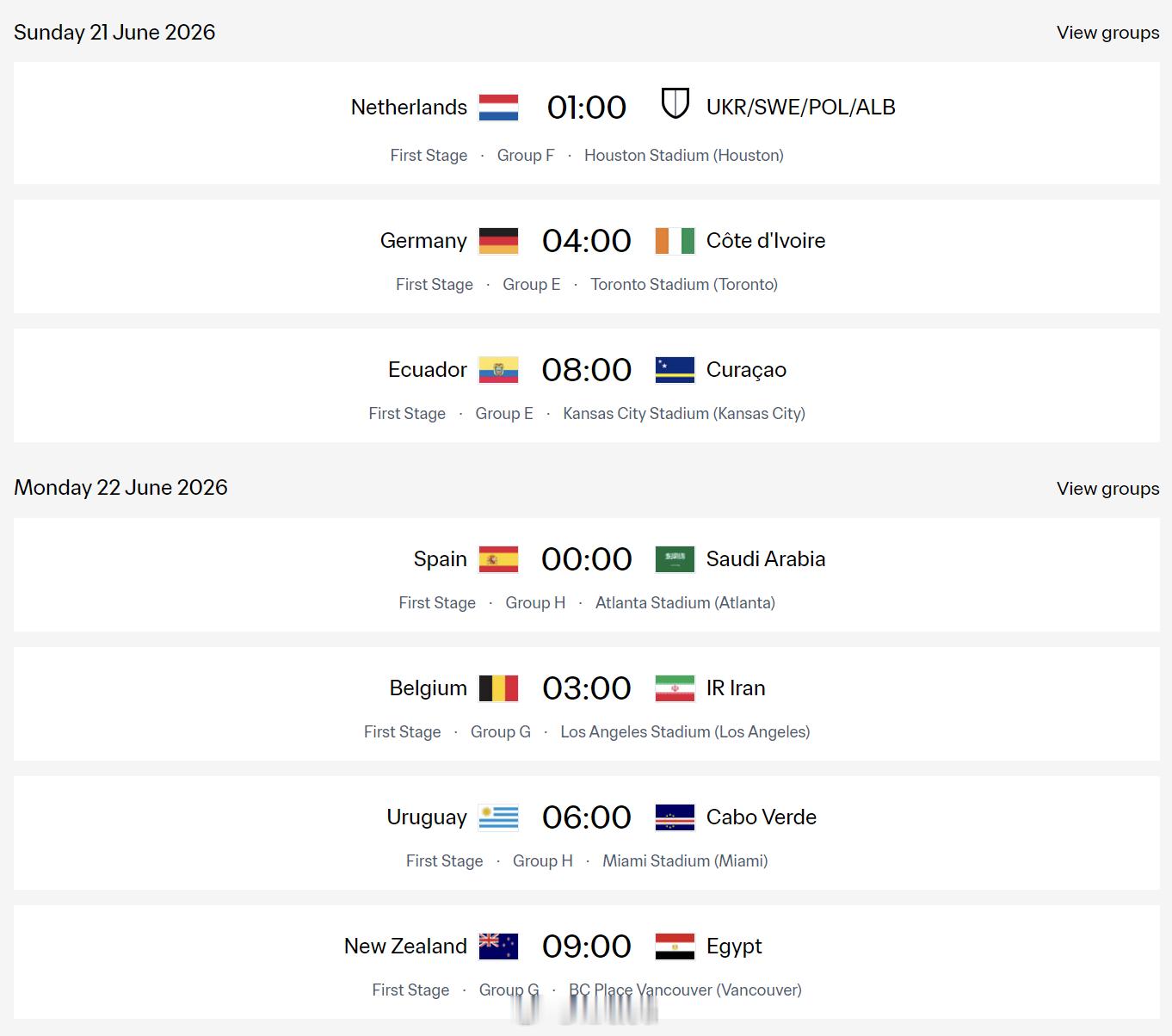
Task: Click the Netherlands flag icon
Action: [x=498, y=108]
